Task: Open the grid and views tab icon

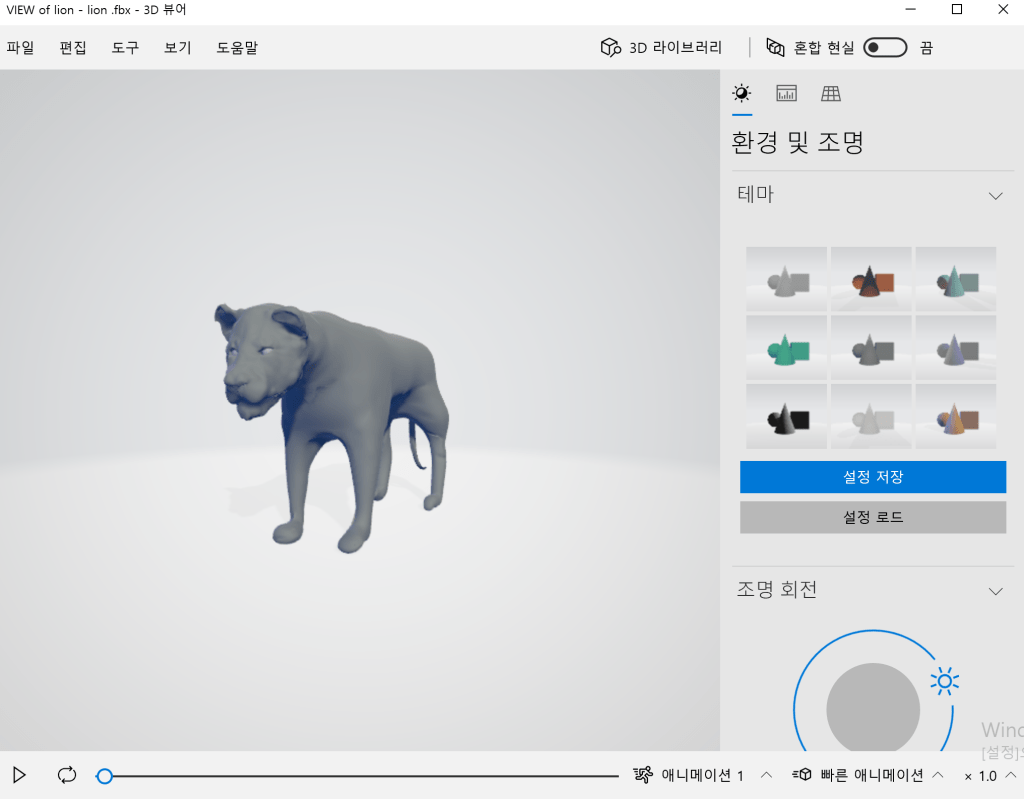Action: 830,93
